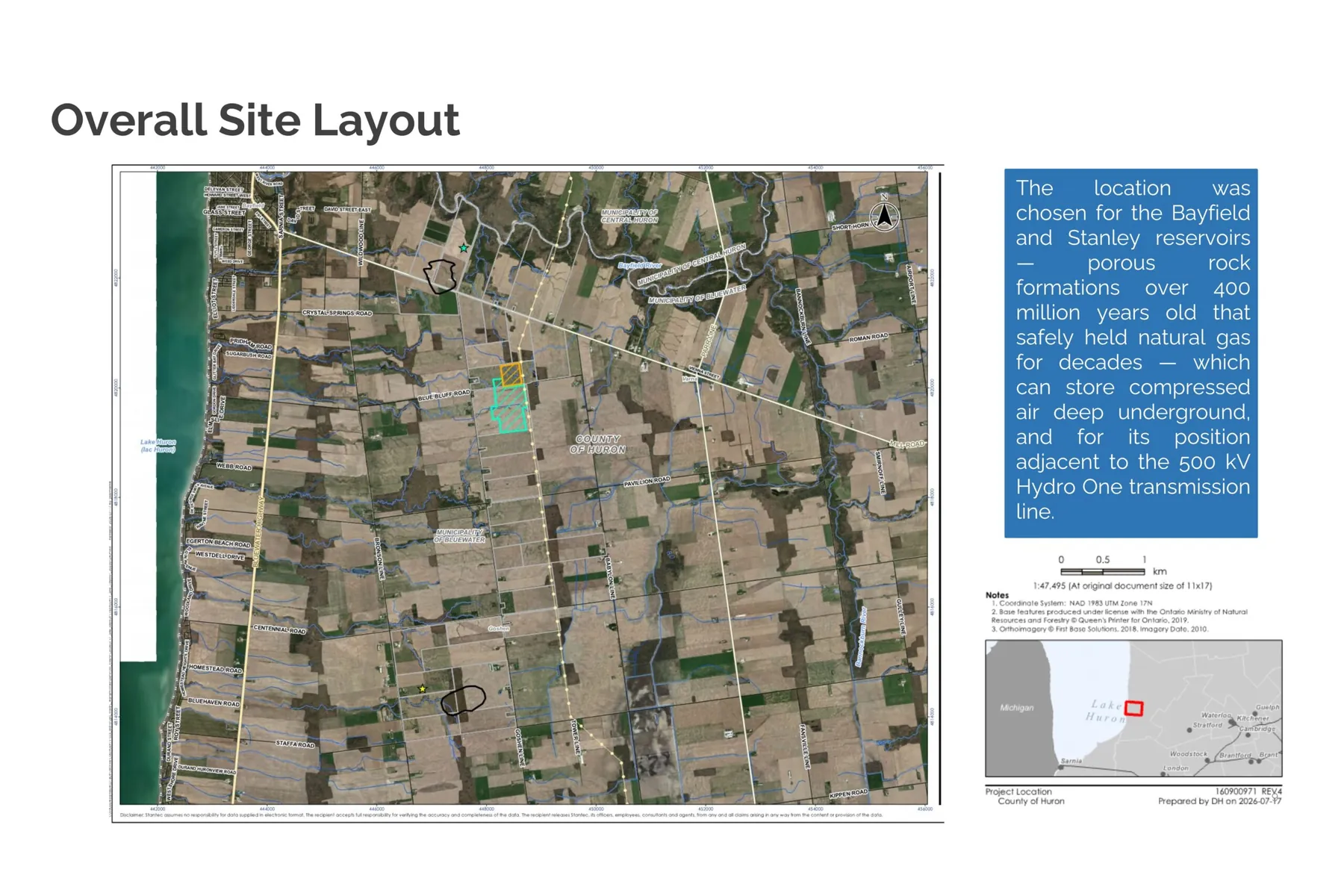Click "Woodstock" on the inset map
The width and height of the screenshot is (1344, 896).
pos(1188,754)
